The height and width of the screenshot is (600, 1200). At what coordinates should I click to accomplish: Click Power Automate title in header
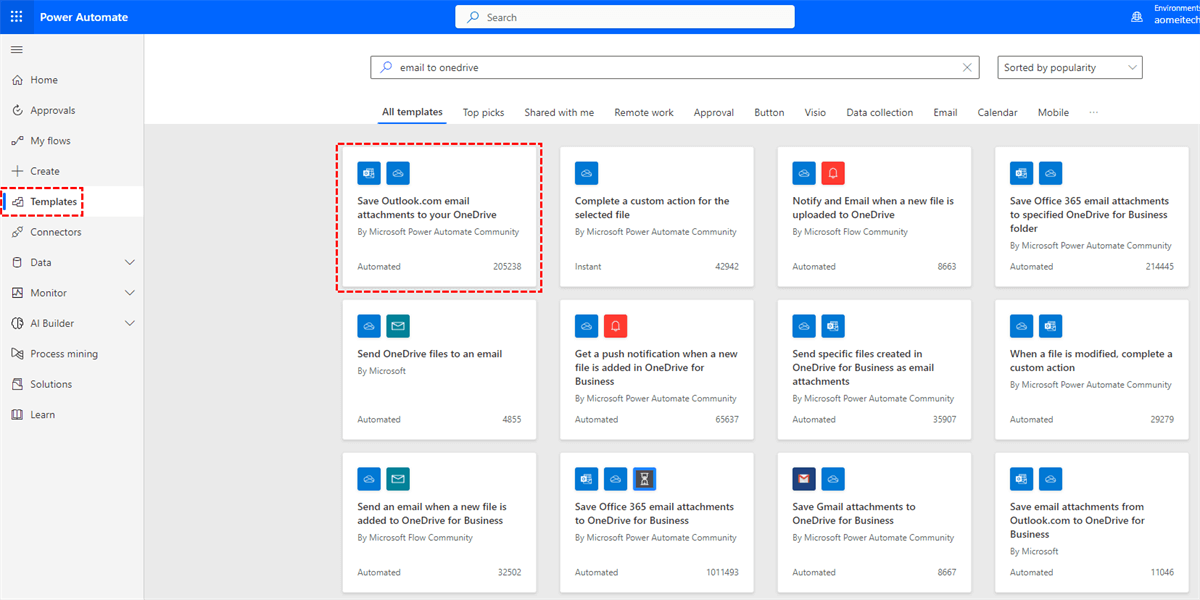[84, 17]
